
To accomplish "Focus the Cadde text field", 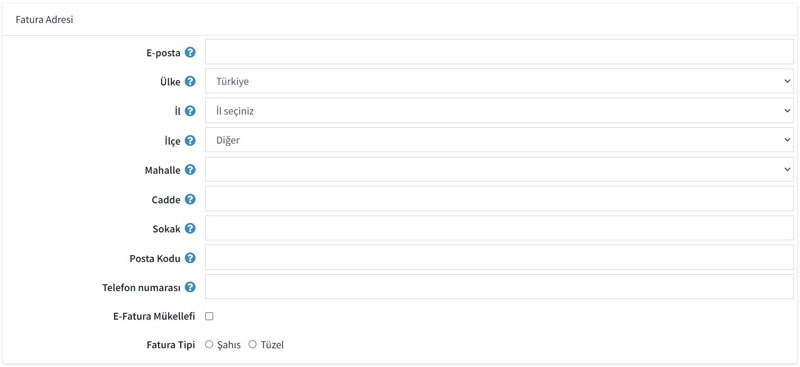I will [x=499, y=199].
